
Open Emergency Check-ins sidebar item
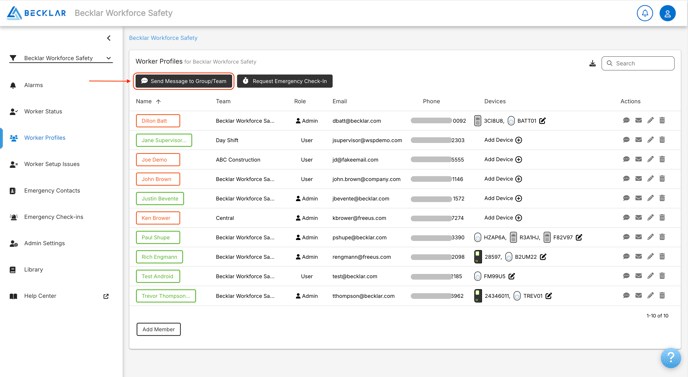[x=53, y=217]
